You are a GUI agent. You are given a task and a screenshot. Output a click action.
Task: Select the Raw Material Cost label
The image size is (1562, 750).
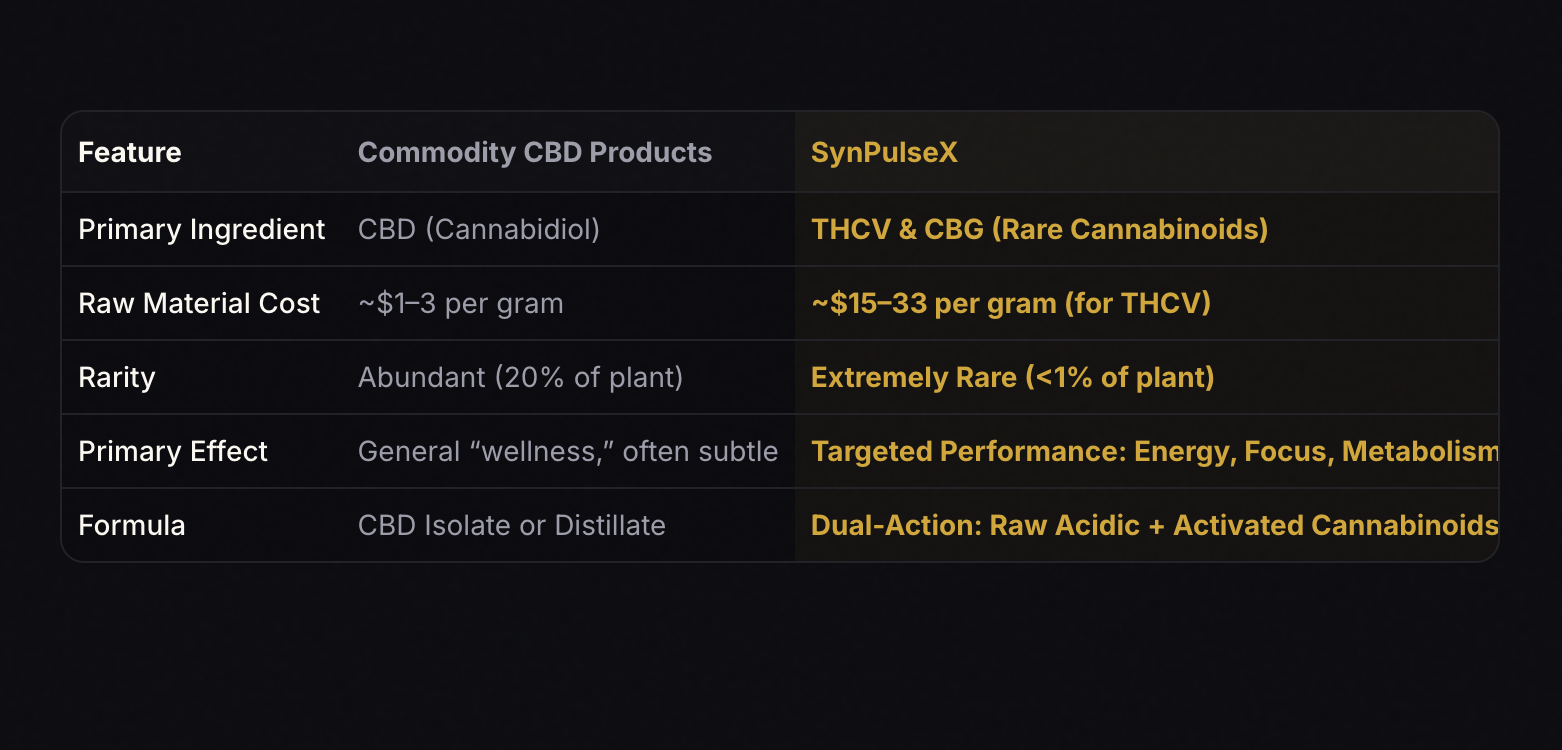point(199,303)
